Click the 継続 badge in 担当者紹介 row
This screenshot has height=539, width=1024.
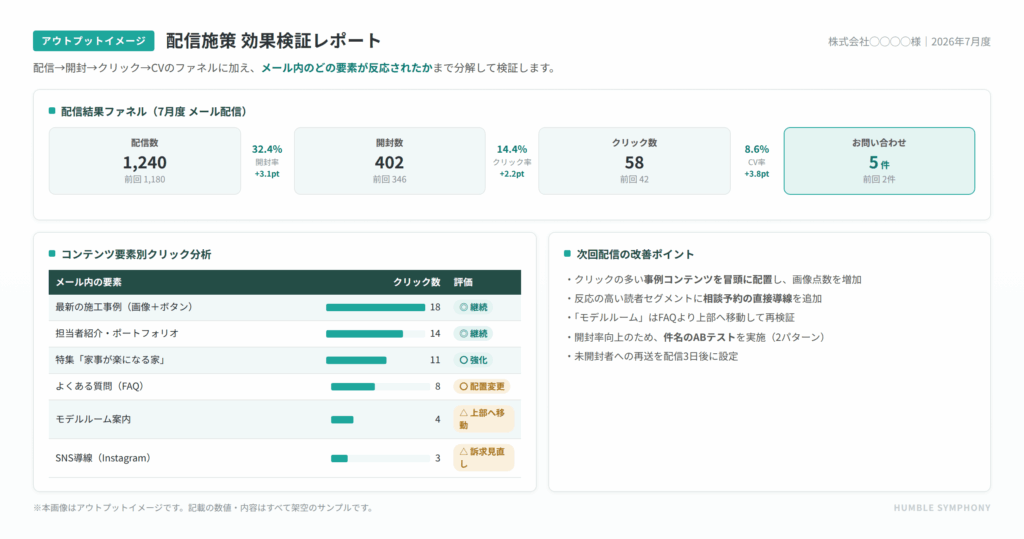tap(473, 334)
